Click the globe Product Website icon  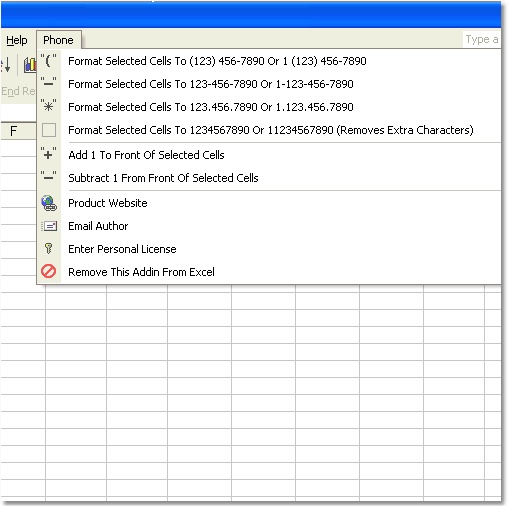click(x=49, y=203)
